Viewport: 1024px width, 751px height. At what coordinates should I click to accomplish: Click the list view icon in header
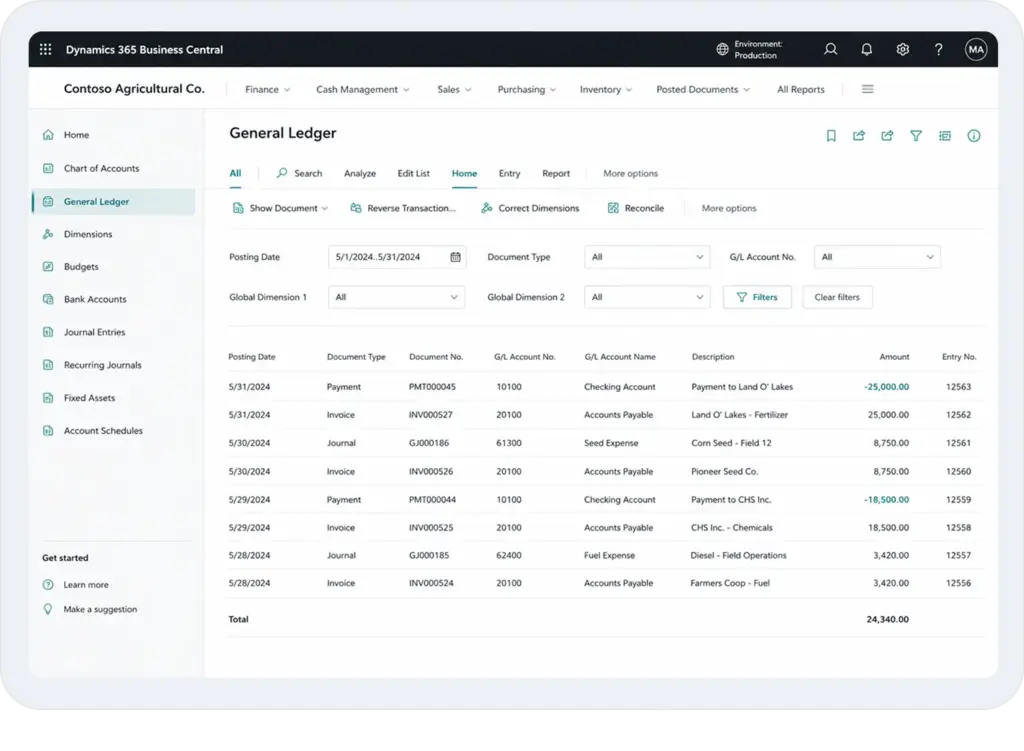tap(945, 136)
